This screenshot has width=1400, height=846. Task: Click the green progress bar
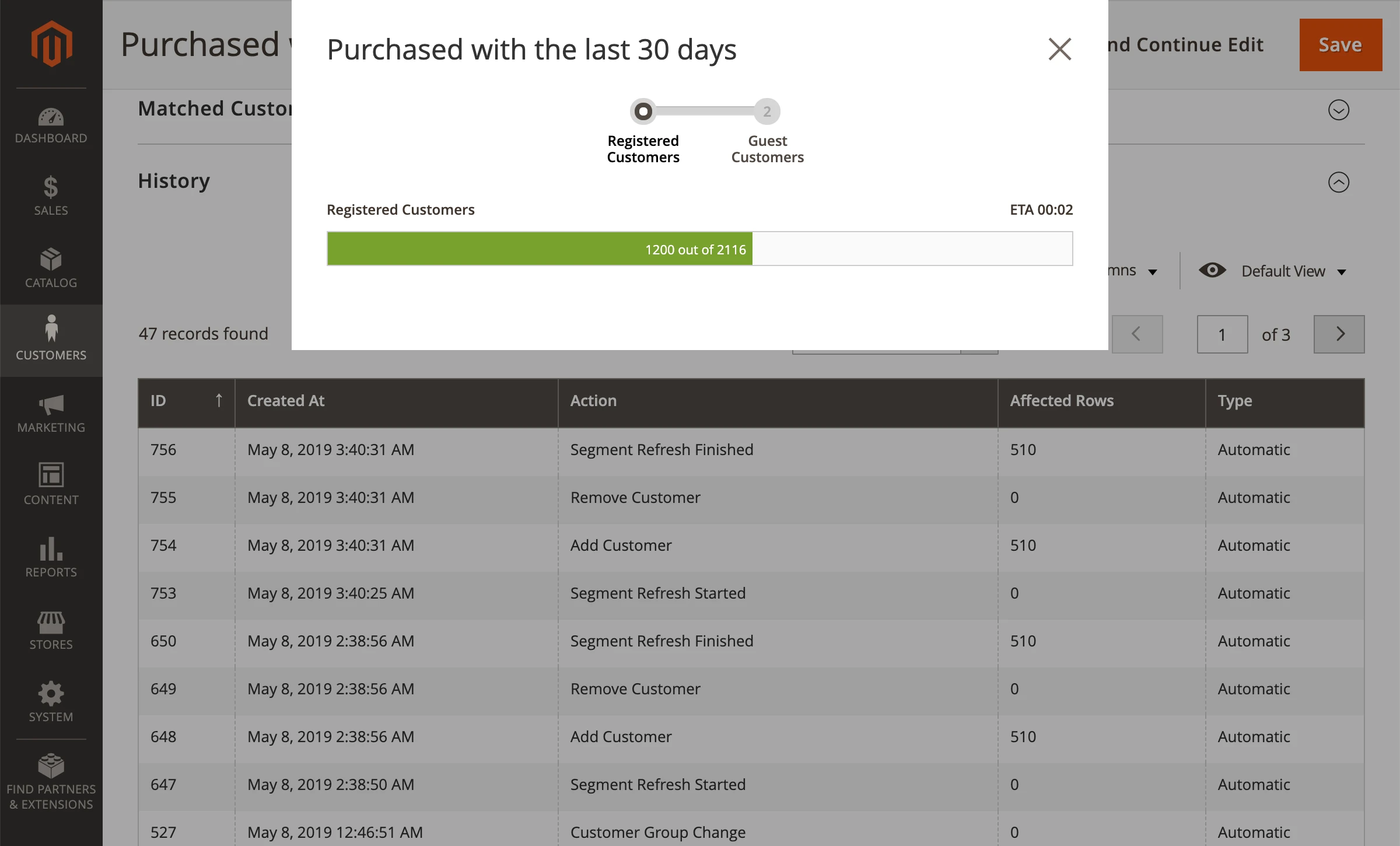tap(539, 249)
